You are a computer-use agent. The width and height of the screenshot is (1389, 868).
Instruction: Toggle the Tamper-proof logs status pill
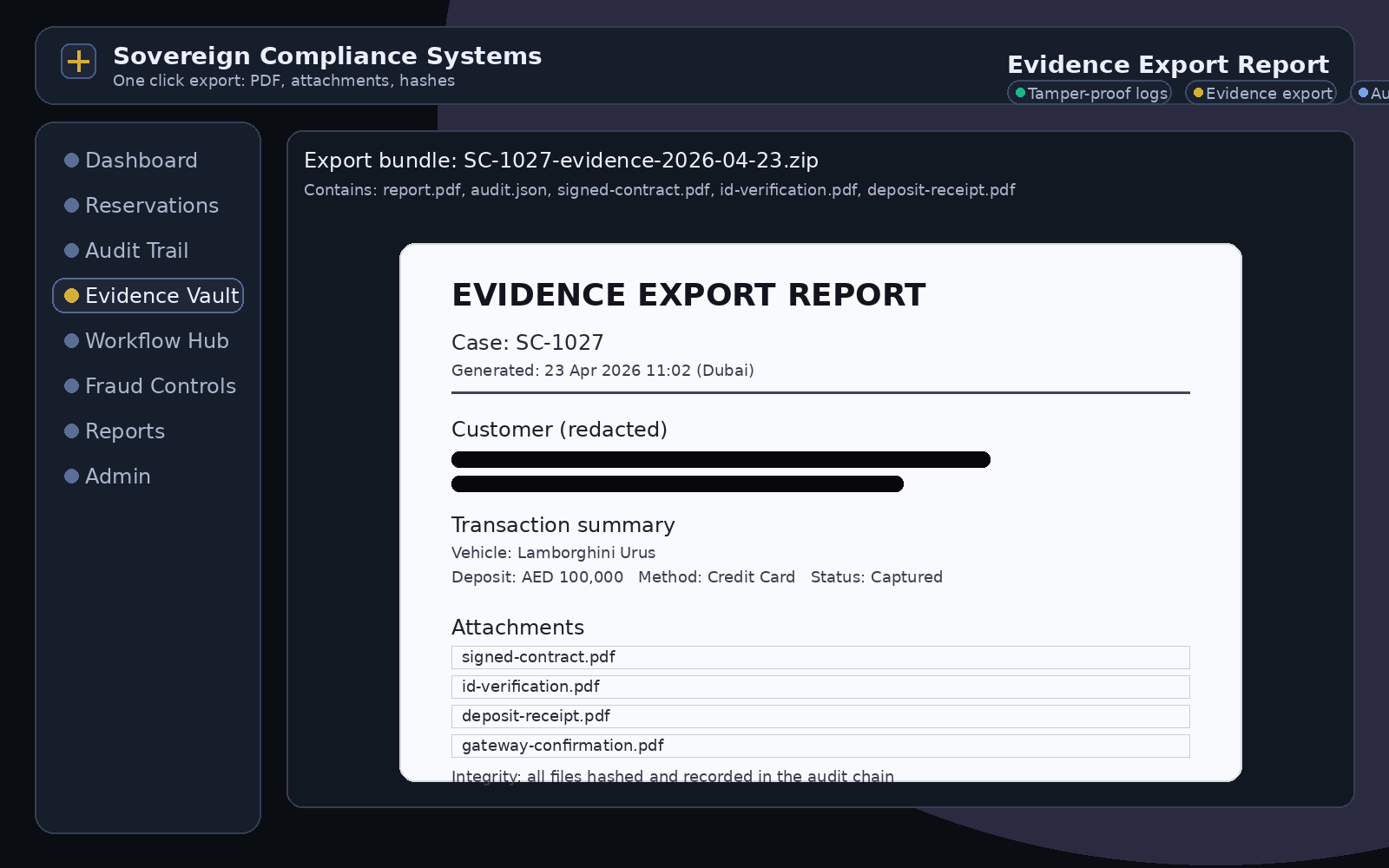(x=1089, y=92)
